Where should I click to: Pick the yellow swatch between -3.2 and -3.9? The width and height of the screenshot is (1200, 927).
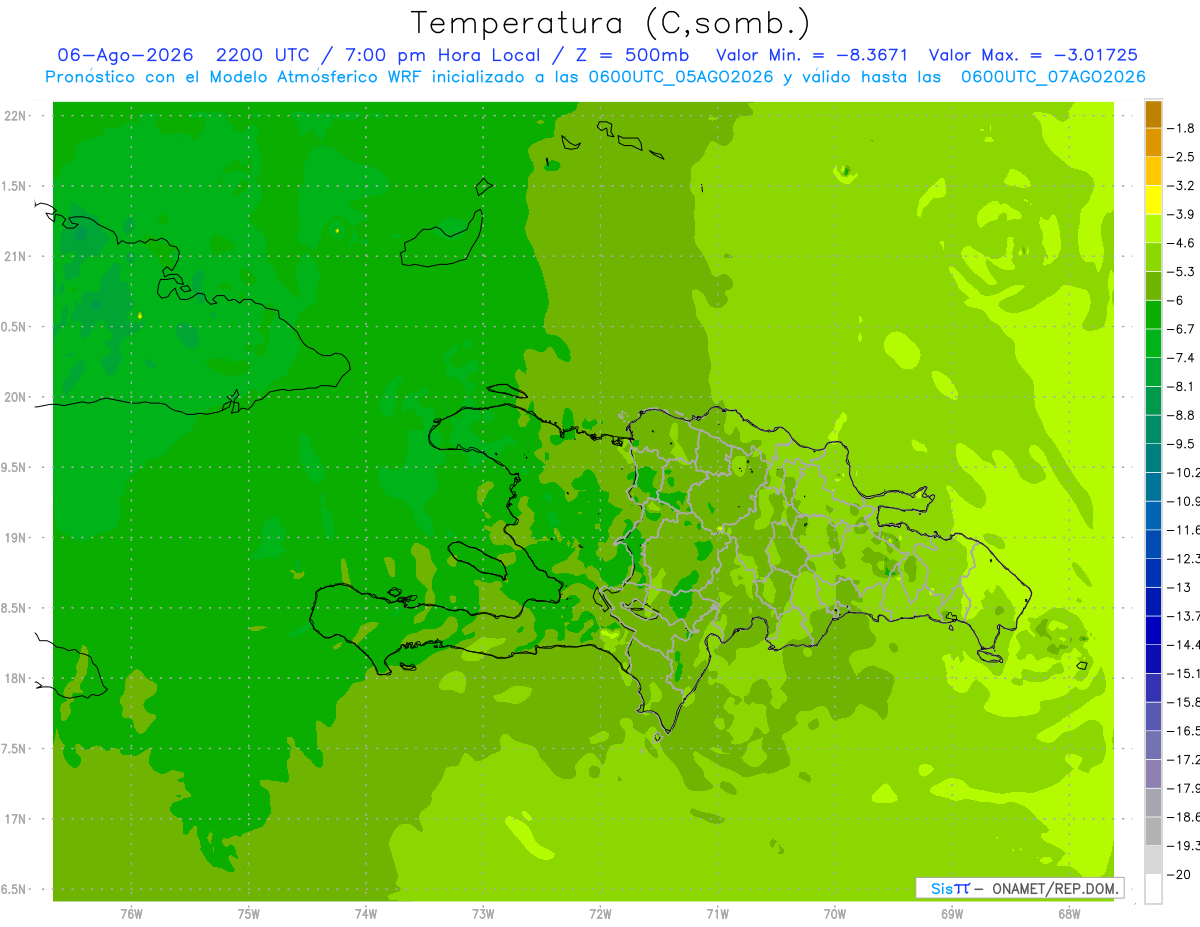point(1153,200)
